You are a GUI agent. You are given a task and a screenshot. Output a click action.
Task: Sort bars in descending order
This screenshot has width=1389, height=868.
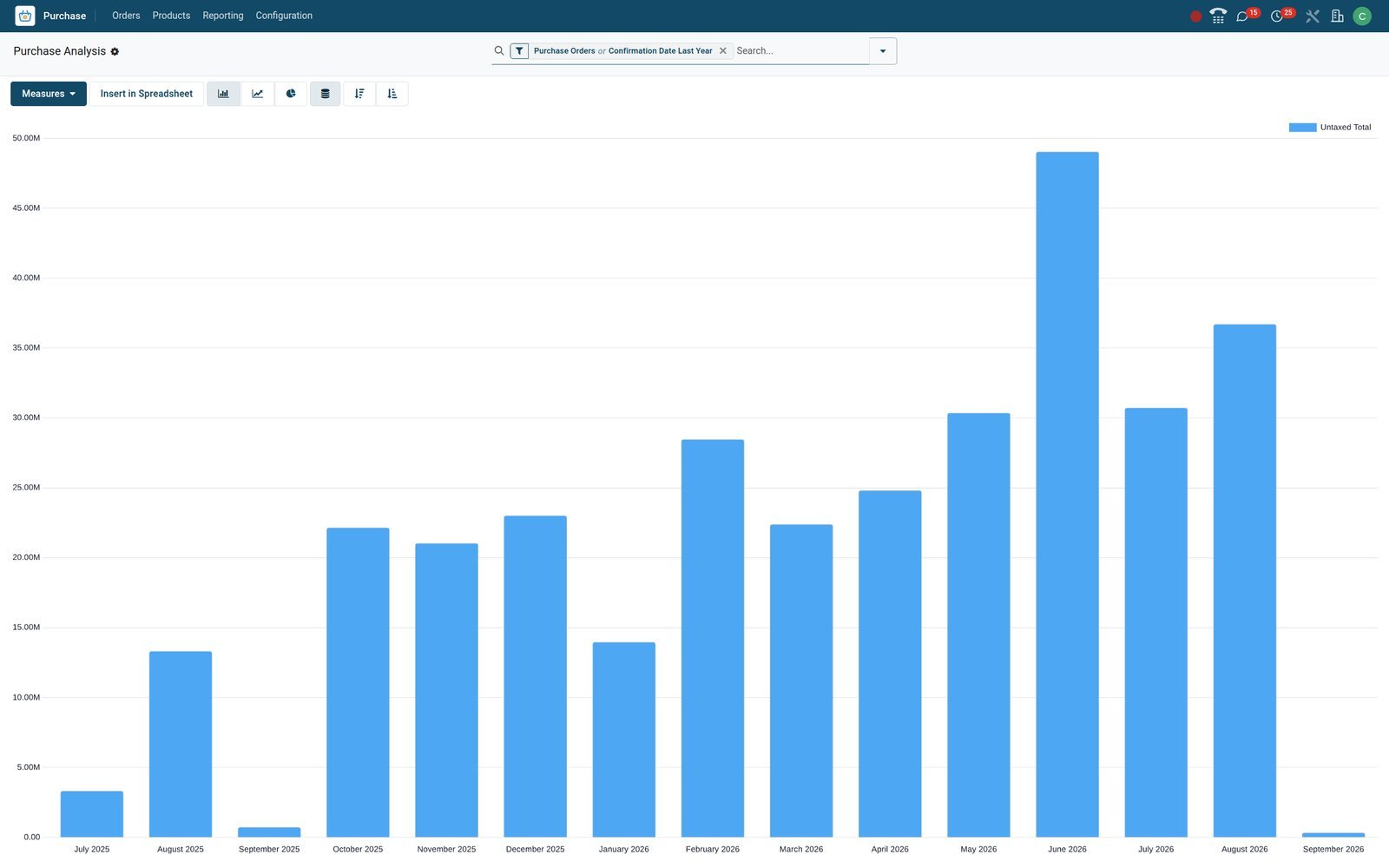pos(359,94)
